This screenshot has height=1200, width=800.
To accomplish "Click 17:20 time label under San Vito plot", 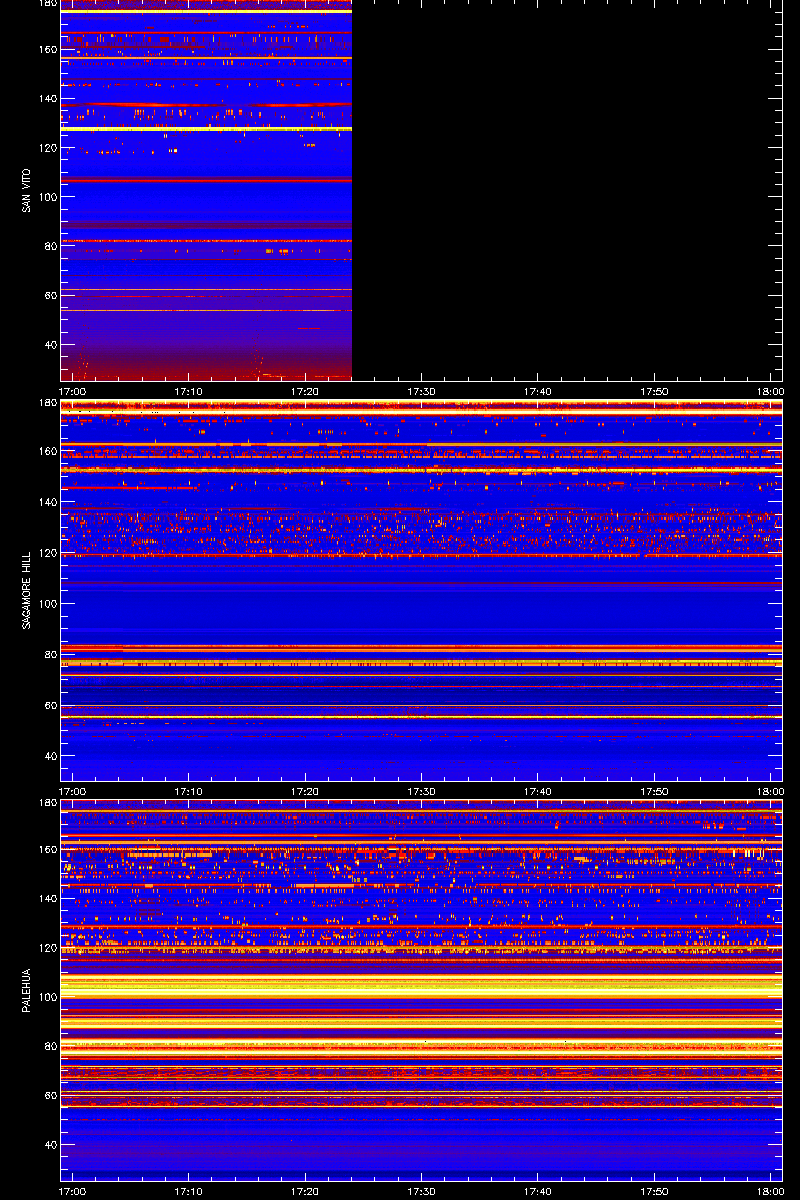I will point(305,391).
